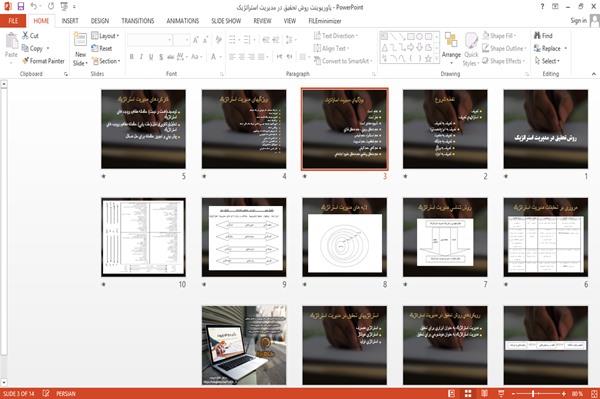Open the Select dropdown in the Editing group
Screen dimensions: 600x399
(547, 61)
